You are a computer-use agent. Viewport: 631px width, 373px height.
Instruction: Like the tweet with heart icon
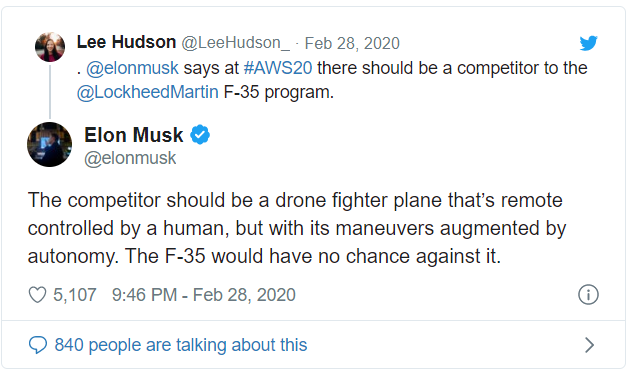coord(37,295)
